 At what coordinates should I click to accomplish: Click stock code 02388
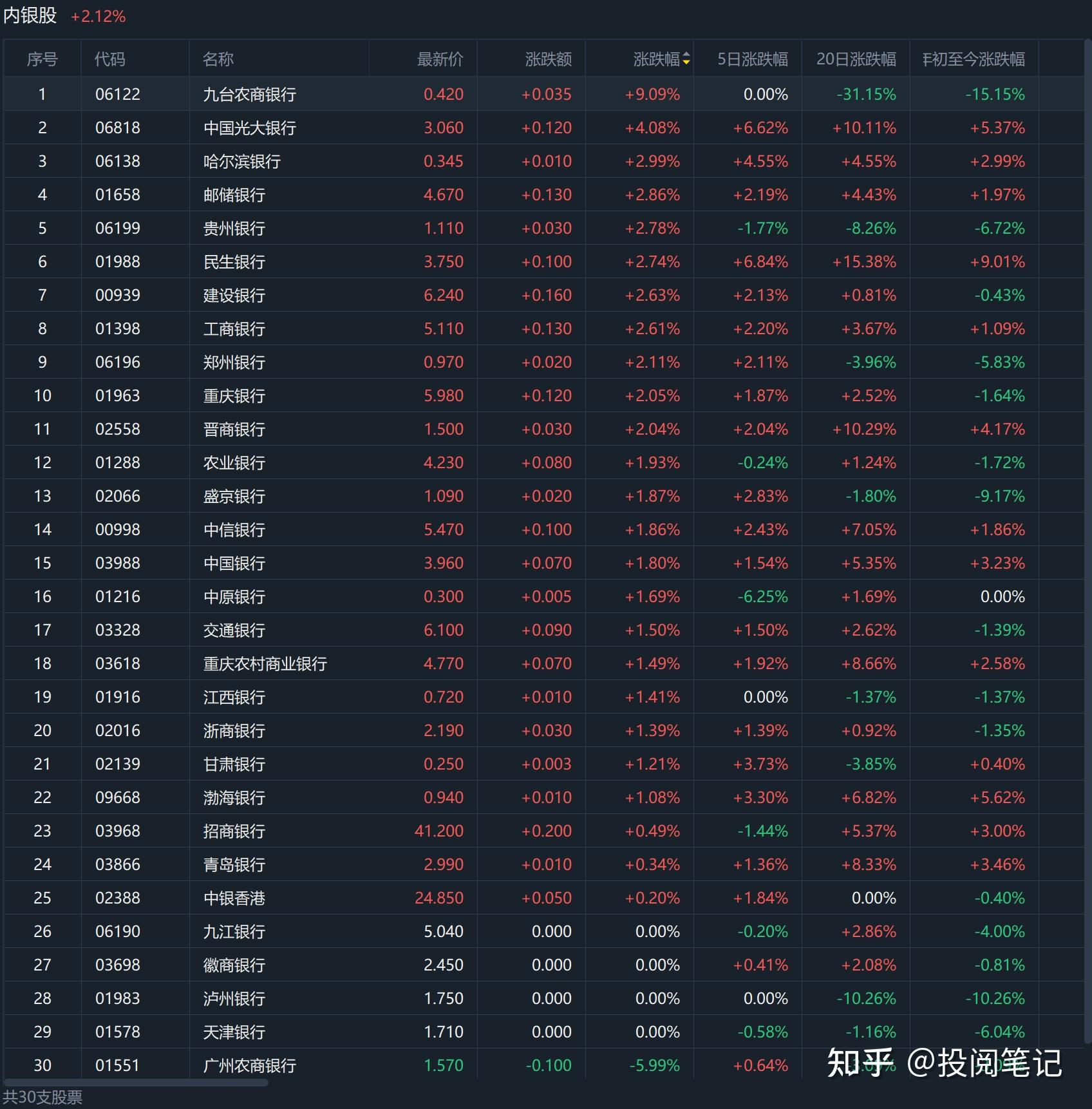pos(118,898)
